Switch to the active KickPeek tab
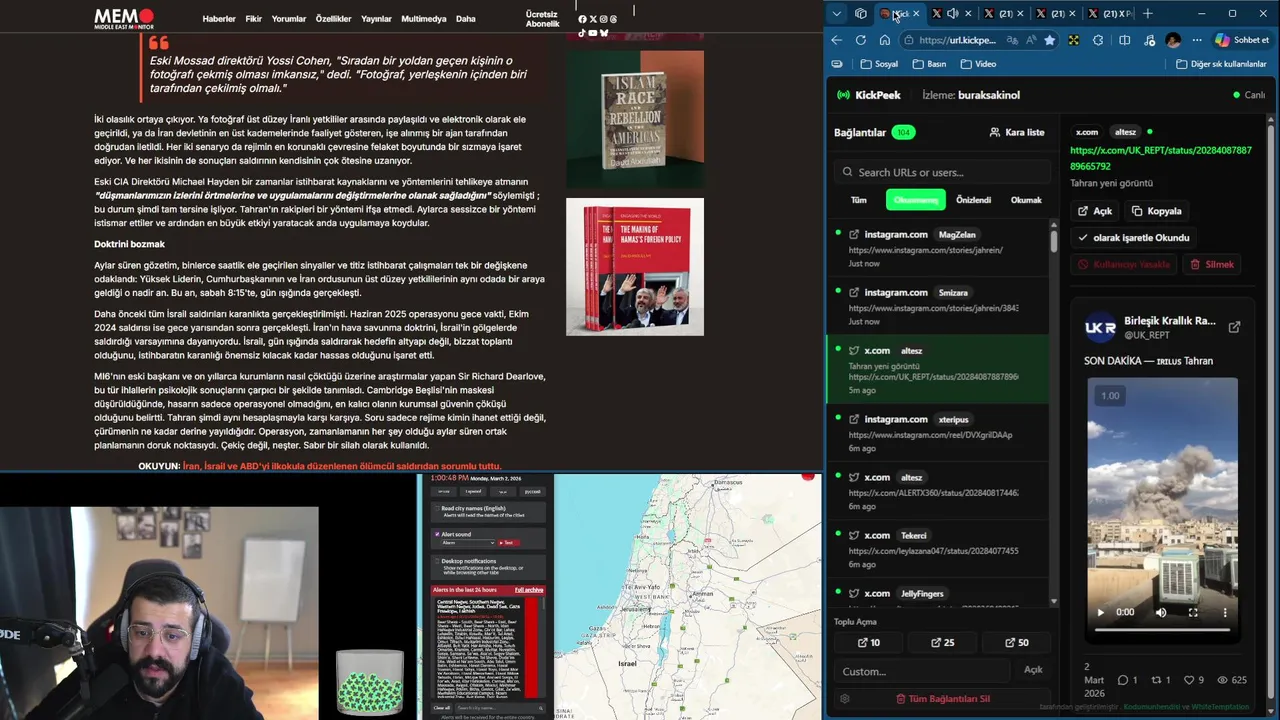Image resolution: width=1280 pixels, height=720 pixels. click(x=899, y=14)
